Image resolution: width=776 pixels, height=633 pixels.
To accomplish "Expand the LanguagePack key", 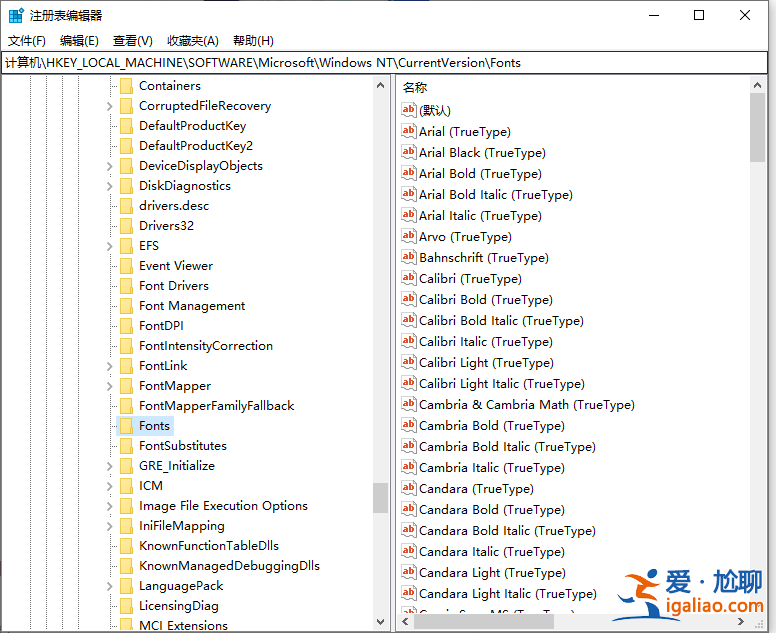I will point(109,586).
